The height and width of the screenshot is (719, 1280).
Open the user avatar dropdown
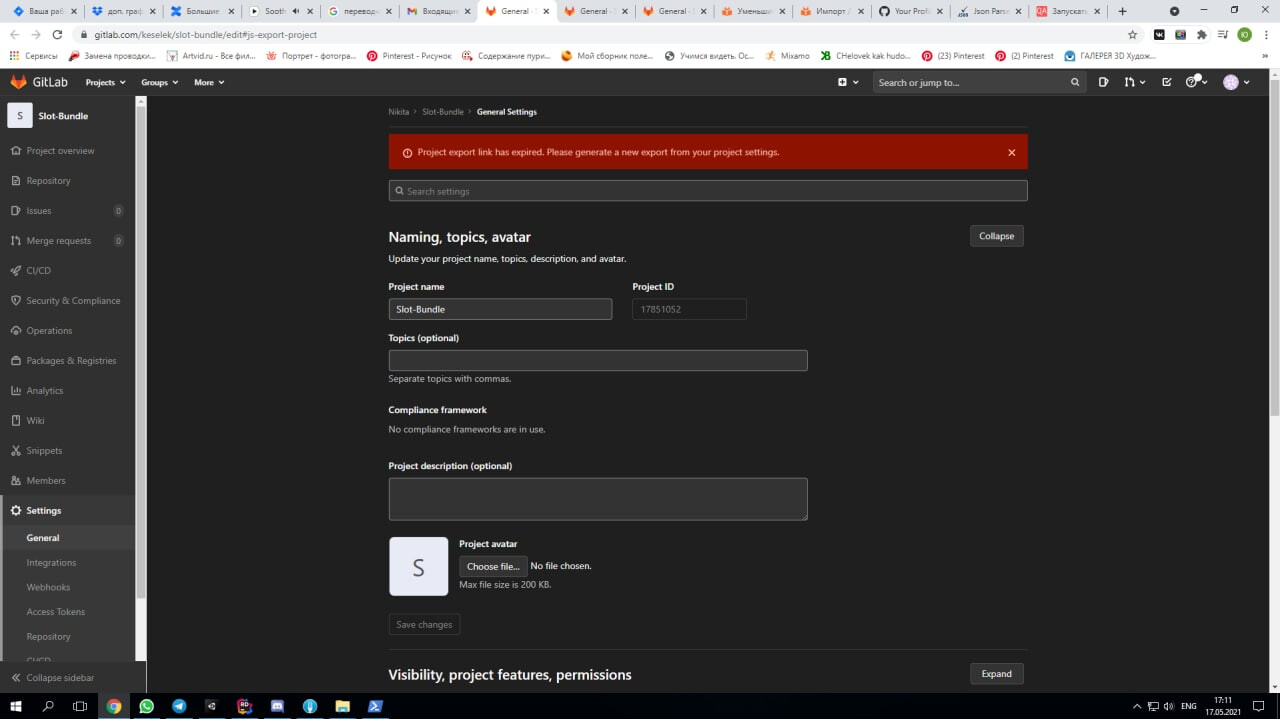(1236, 82)
